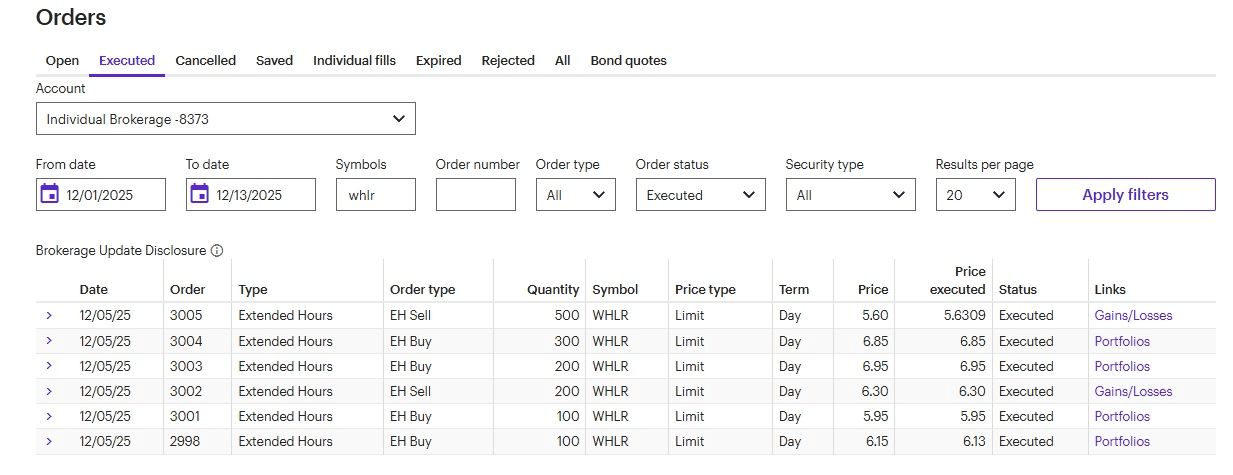The image size is (1233, 475).
Task: Open Gains/Losses link for order 3005
Action: [x=1133, y=315]
